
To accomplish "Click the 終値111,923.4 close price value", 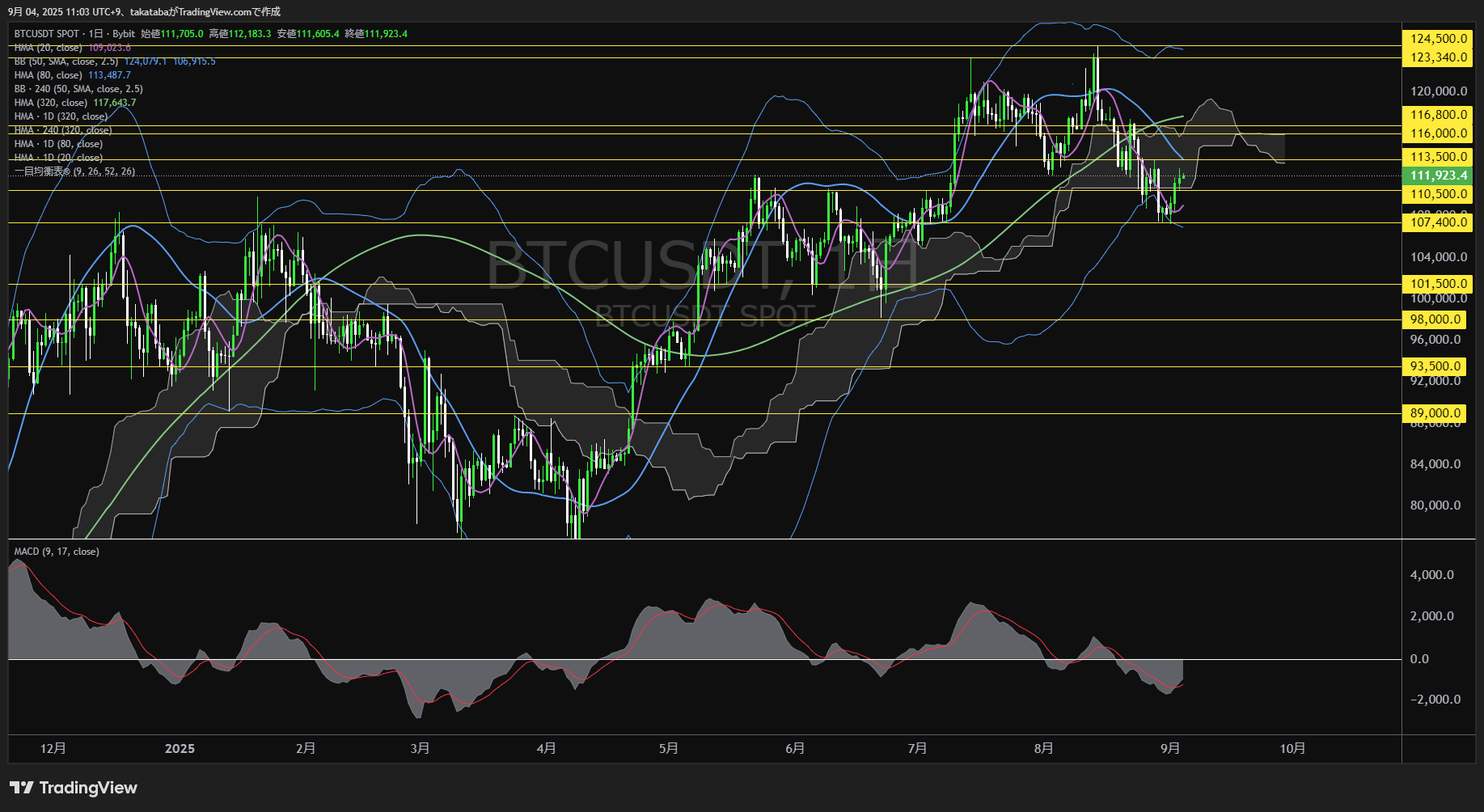I will [x=376, y=34].
